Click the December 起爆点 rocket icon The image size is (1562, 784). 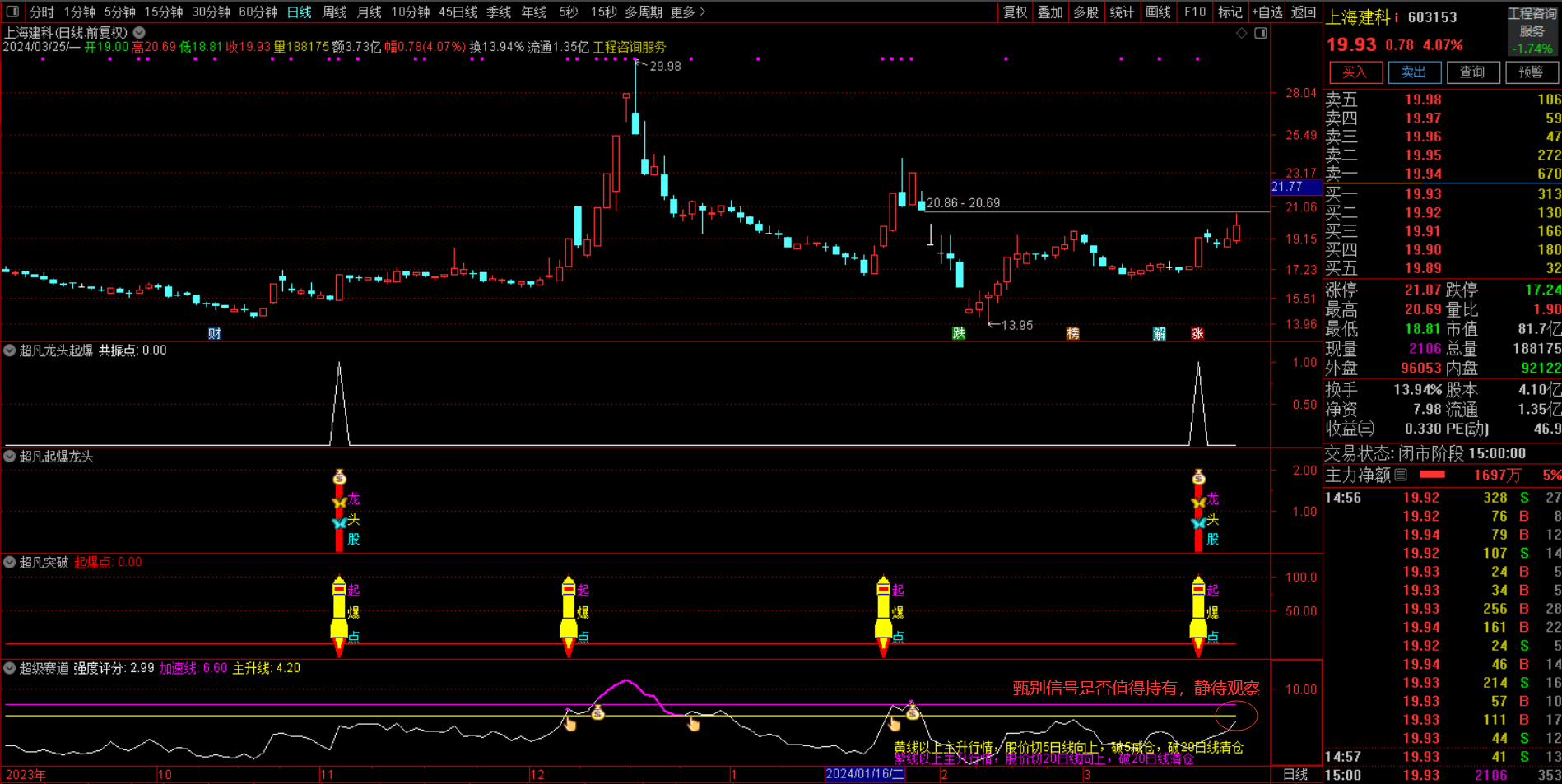click(569, 615)
